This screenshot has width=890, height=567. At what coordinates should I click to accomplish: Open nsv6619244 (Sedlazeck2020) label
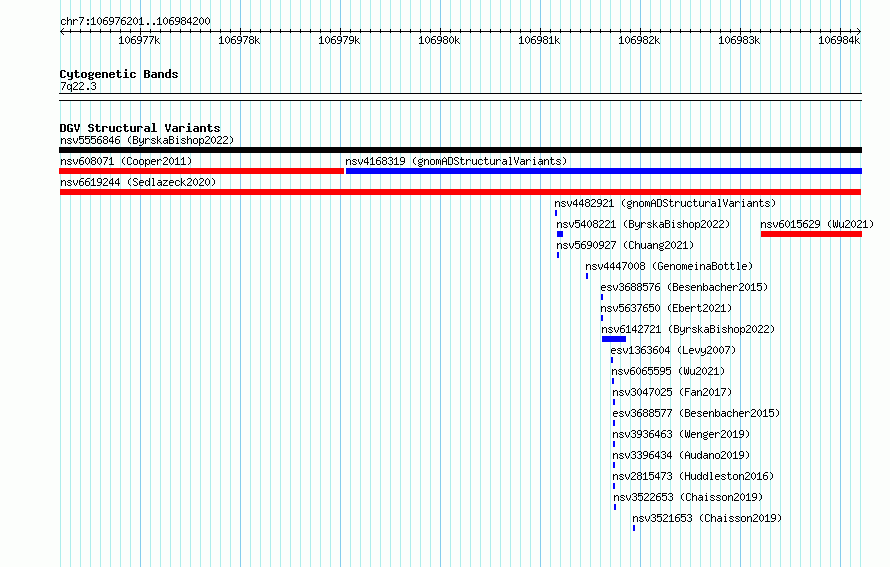(x=138, y=182)
